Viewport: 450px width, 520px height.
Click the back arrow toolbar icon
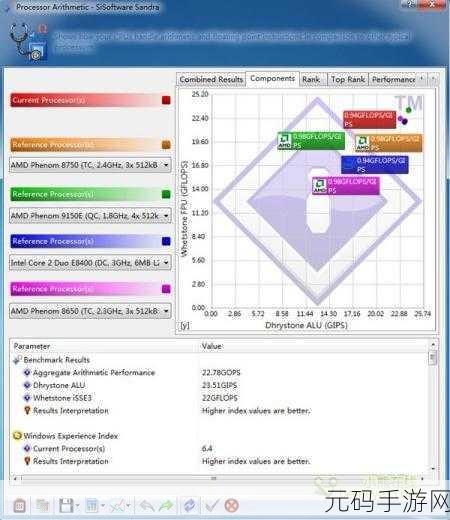[147, 506]
